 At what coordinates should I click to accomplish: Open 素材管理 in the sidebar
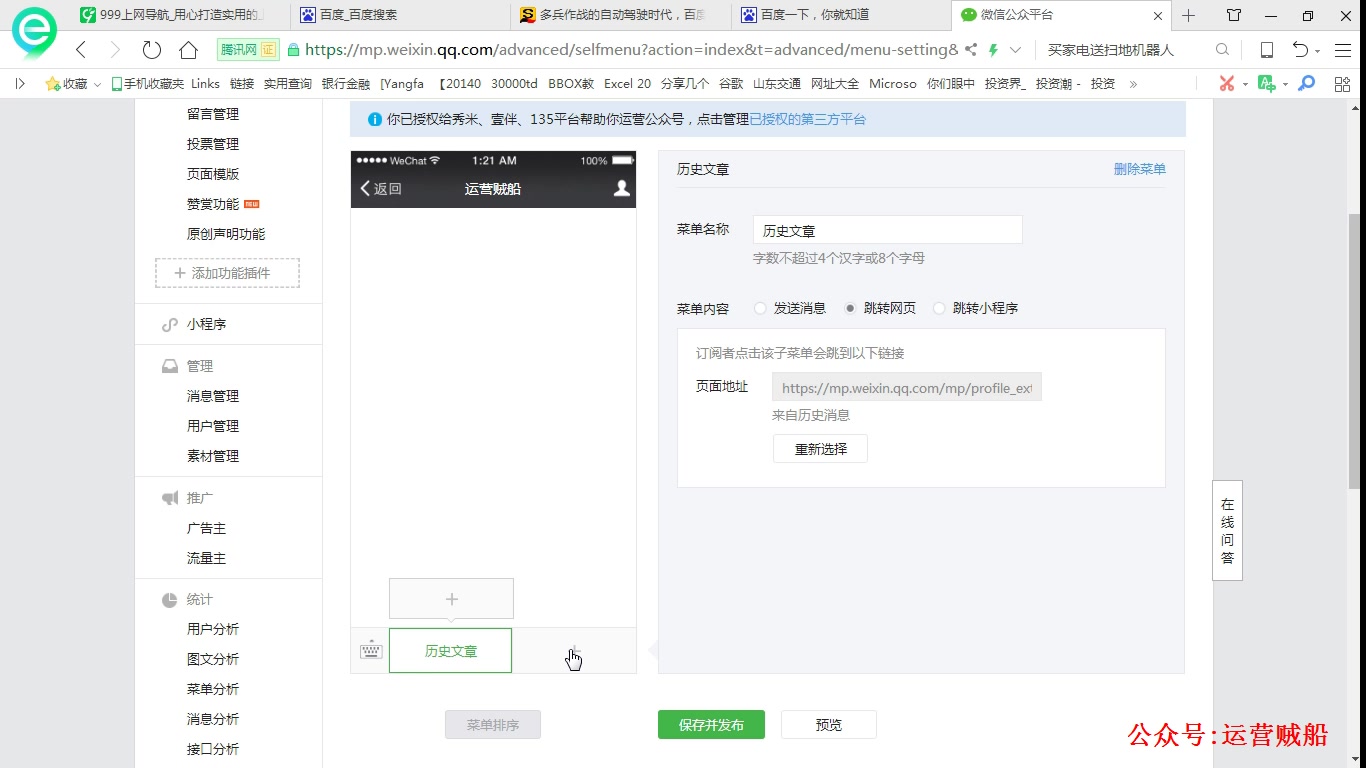213,456
